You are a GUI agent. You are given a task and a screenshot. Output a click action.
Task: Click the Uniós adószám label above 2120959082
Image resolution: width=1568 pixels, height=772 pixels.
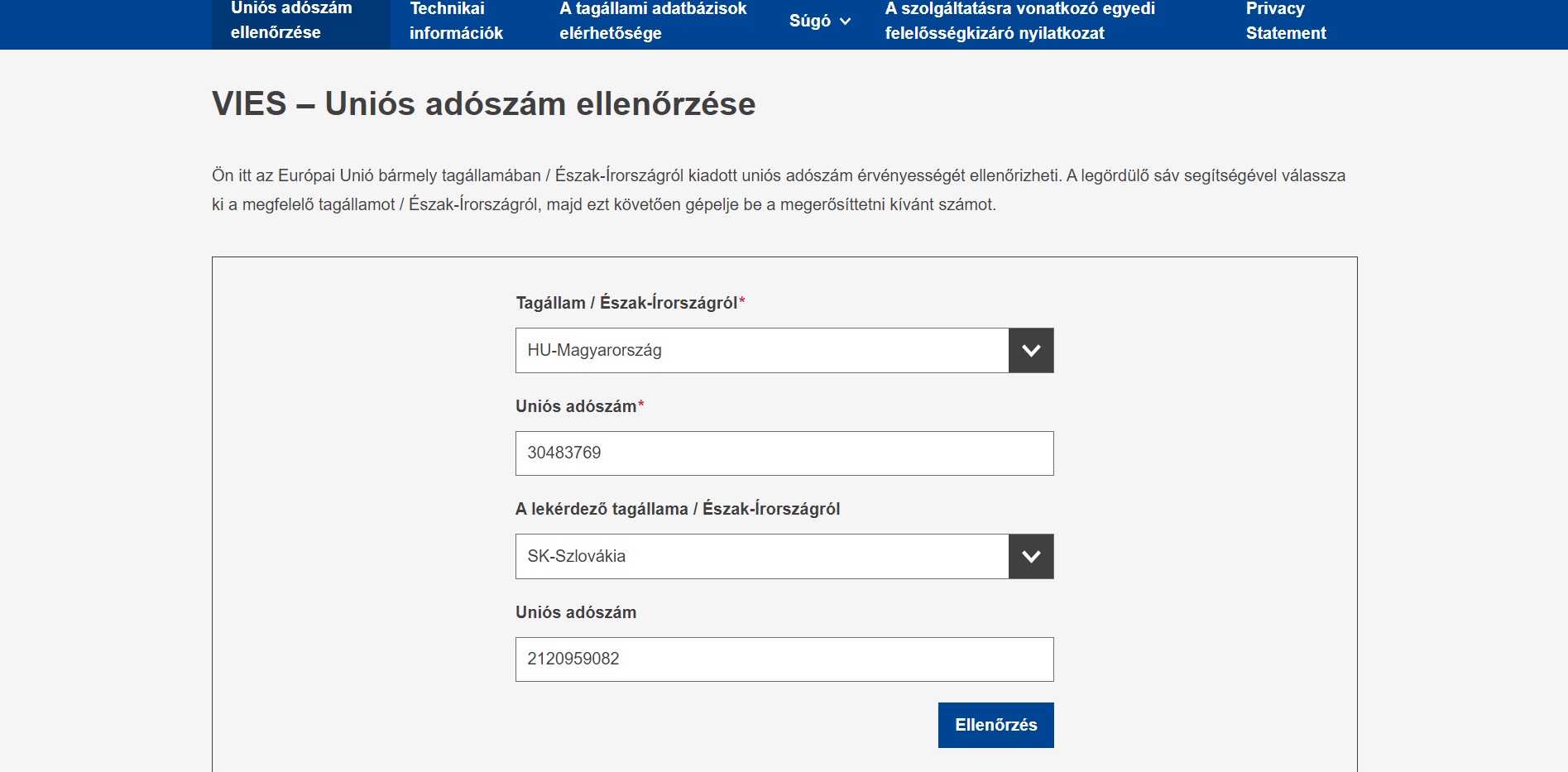[x=576, y=612]
